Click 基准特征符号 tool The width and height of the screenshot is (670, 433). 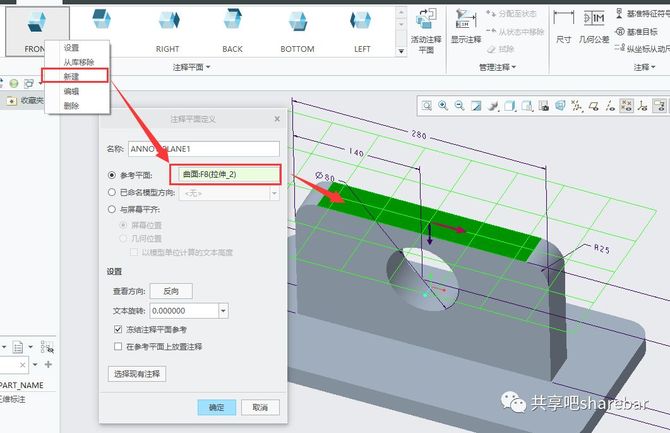point(642,14)
